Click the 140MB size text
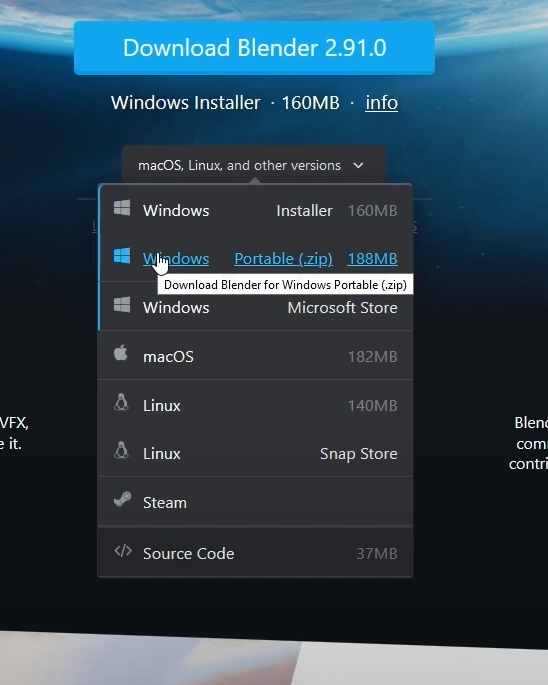Viewport: 548px width, 685px height. click(372, 405)
